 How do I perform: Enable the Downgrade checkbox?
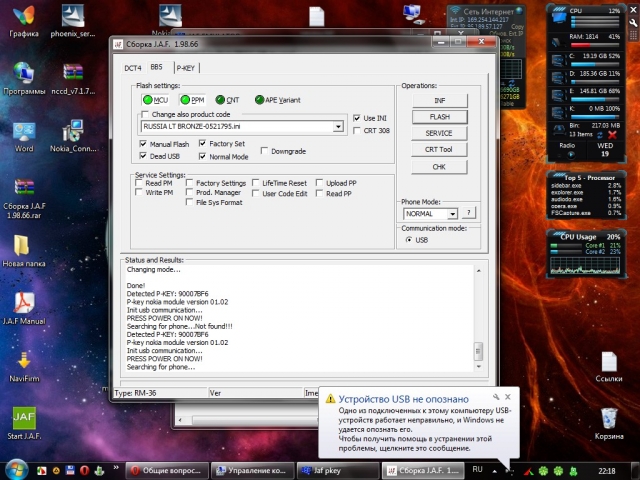click(x=264, y=151)
